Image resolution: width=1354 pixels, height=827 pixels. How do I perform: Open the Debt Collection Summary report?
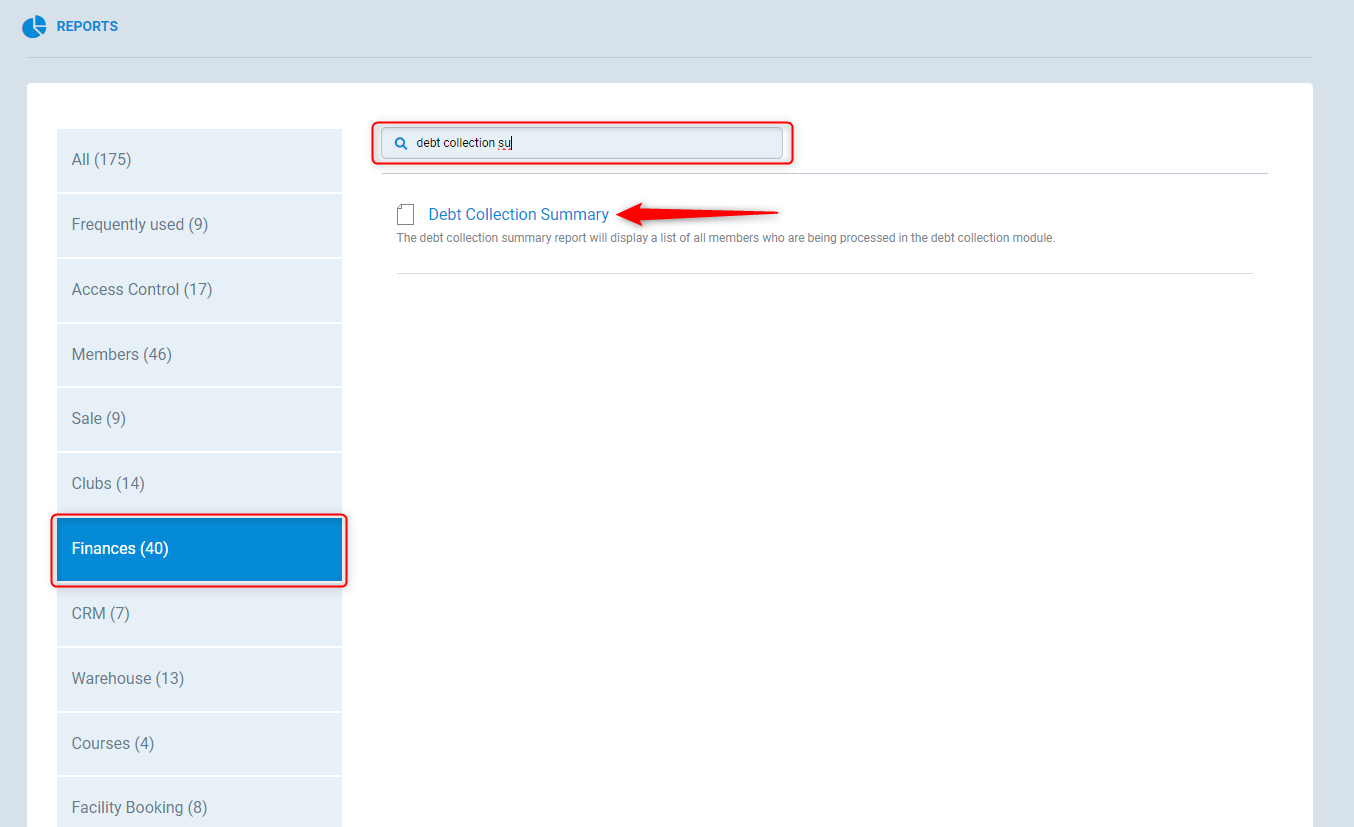(x=518, y=214)
